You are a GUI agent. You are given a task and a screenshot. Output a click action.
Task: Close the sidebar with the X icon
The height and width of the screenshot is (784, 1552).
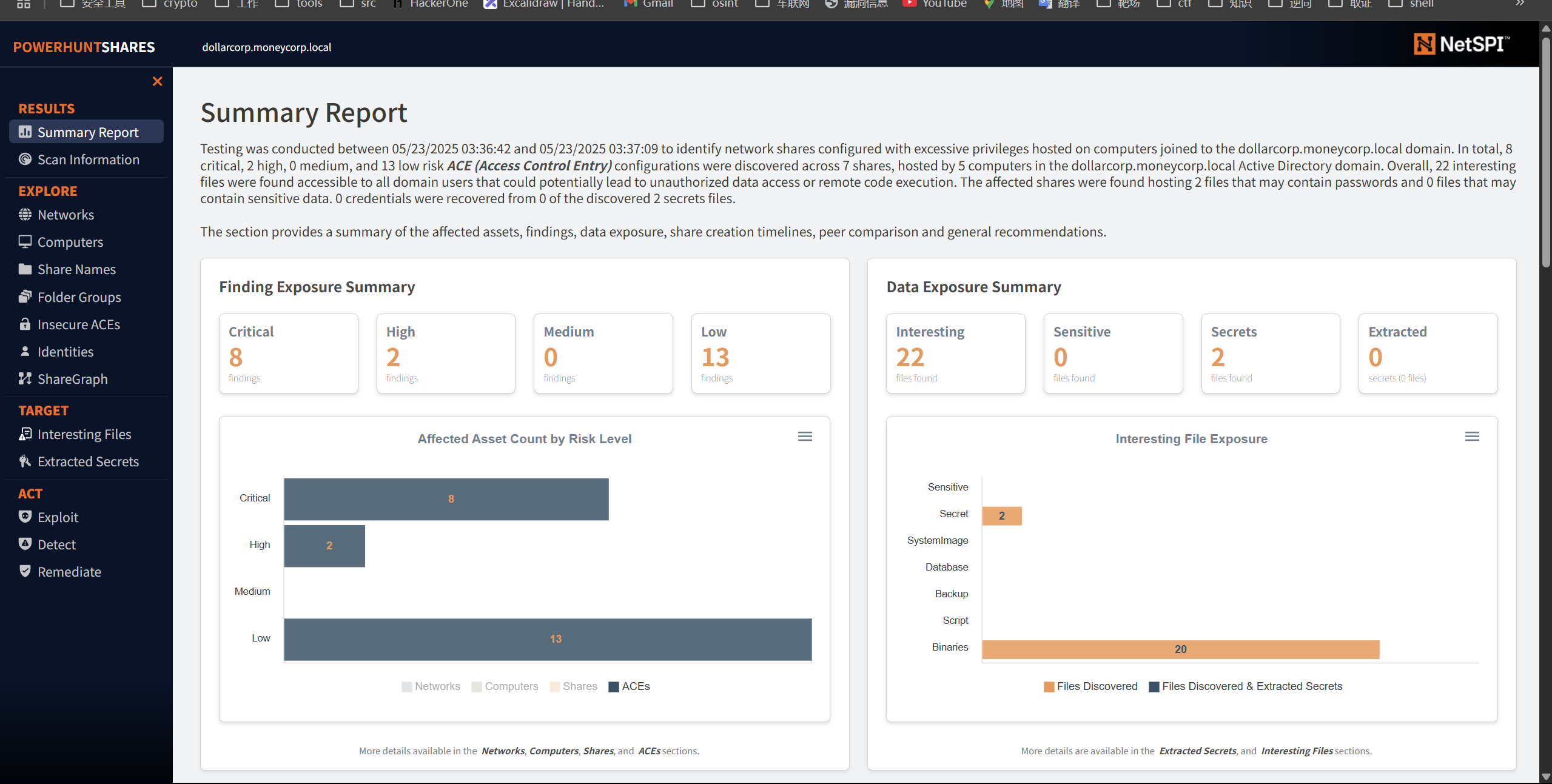[157, 81]
